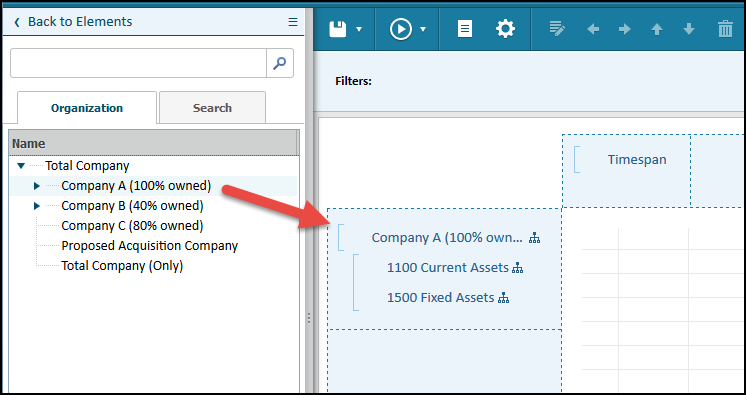Click into the element search input field
This screenshot has width=746, height=395.
138,63
